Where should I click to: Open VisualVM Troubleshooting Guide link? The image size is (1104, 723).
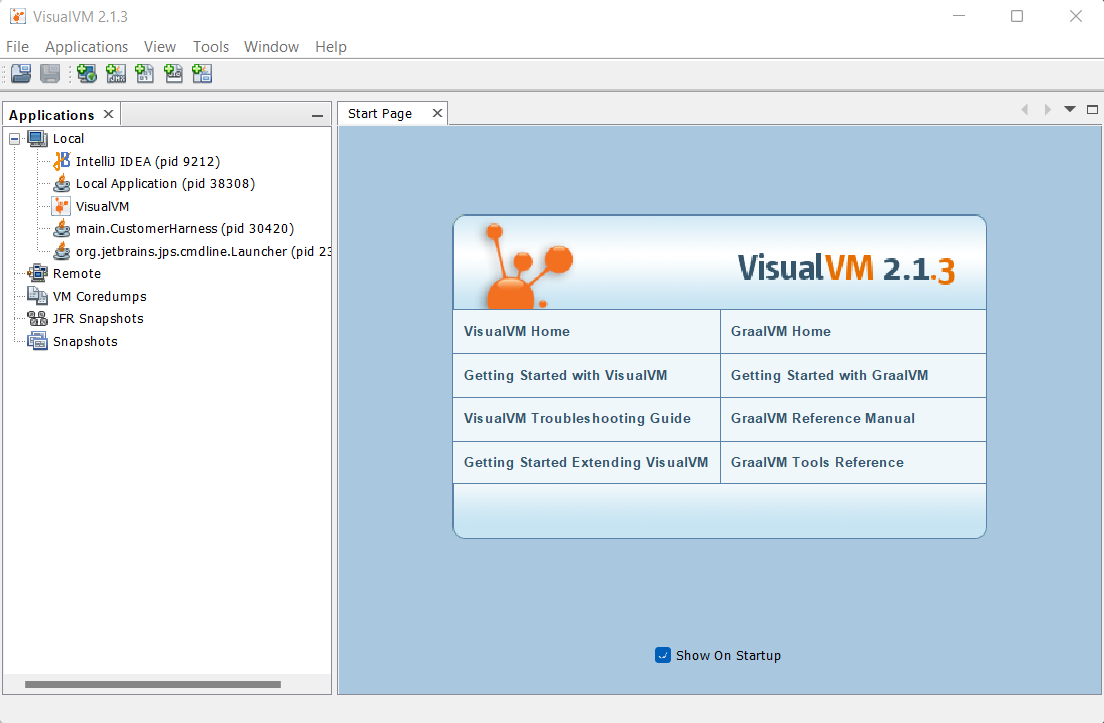tap(577, 418)
